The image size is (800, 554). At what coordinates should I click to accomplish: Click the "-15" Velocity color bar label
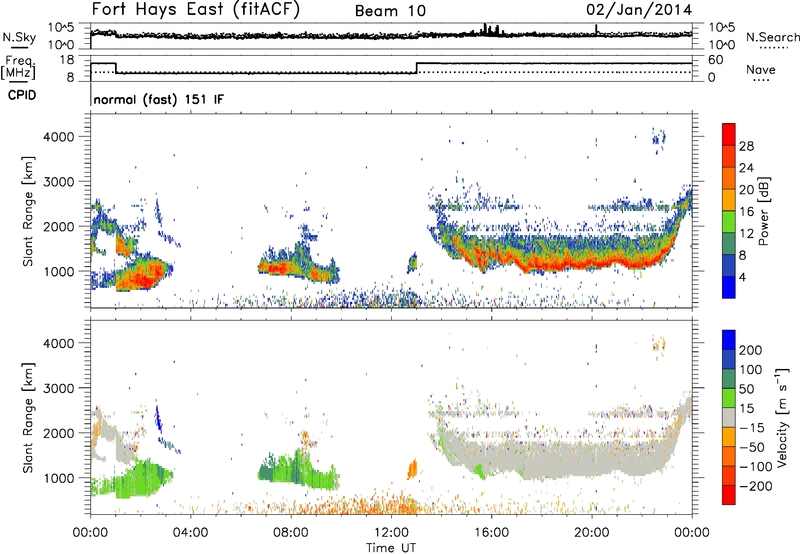pos(751,427)
